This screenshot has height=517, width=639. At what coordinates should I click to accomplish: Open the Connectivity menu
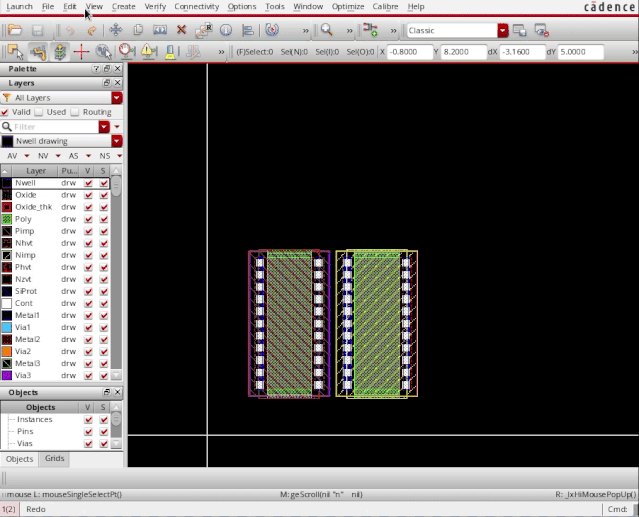tap(196, 6)
